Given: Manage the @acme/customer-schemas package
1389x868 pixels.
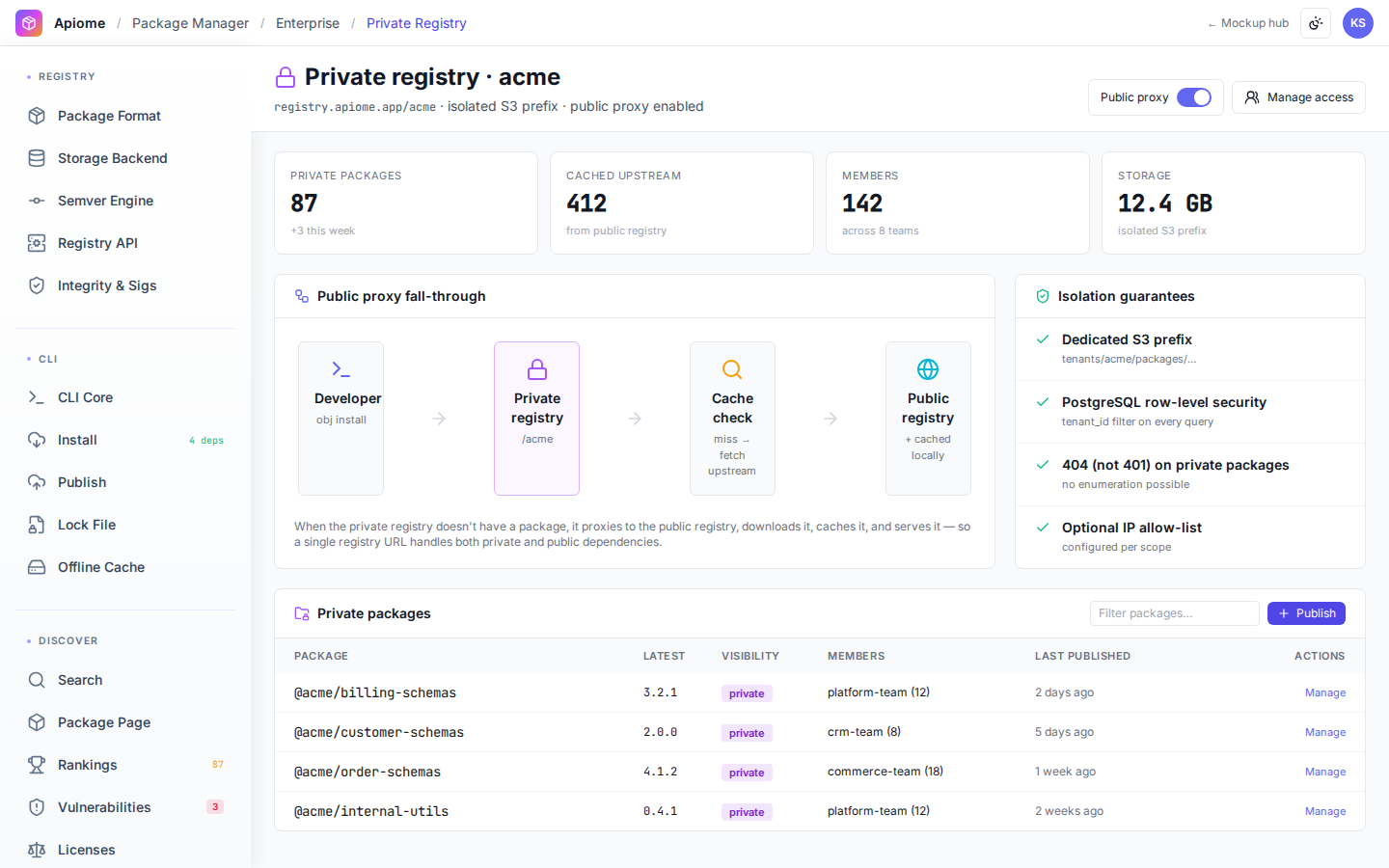Looking at the screenshot, I should click(x=1325, y=732).
